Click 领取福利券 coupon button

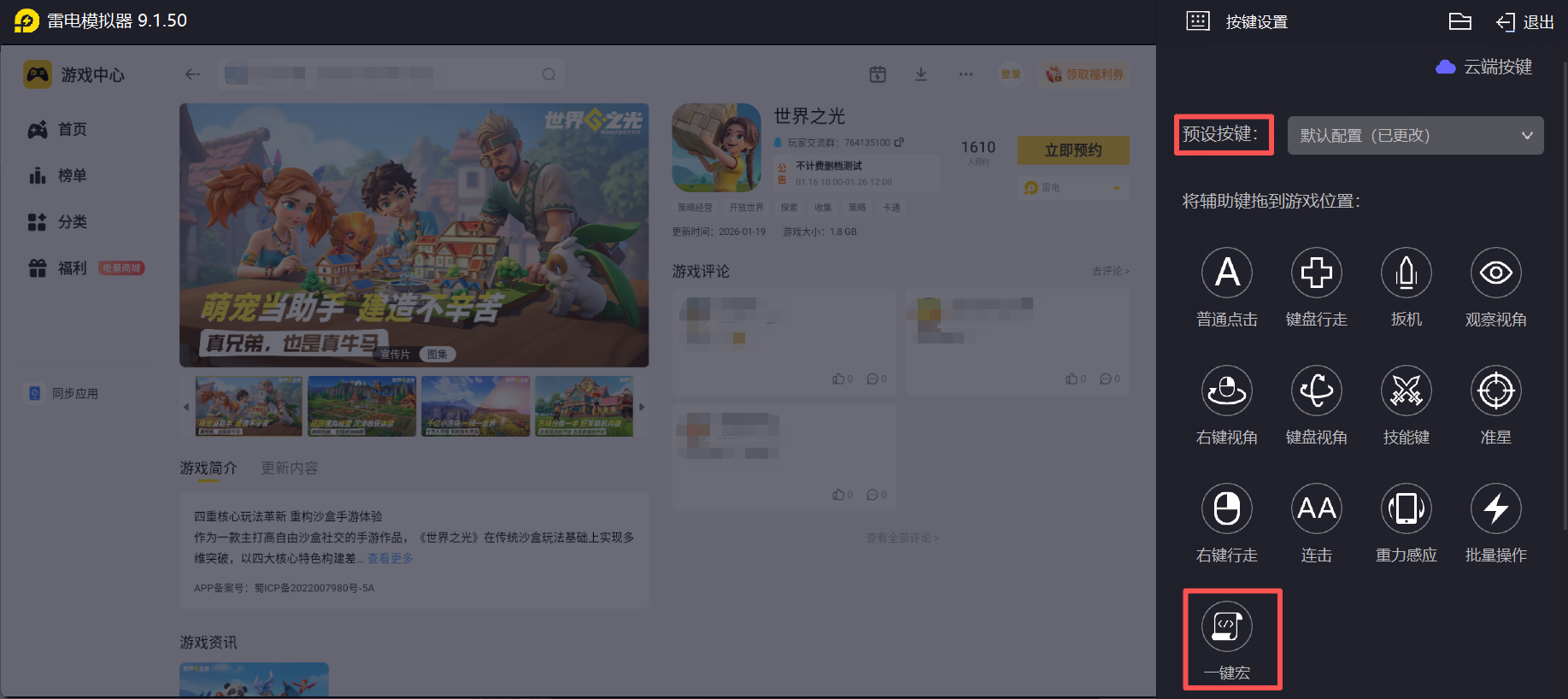[x=1084, y=74]
